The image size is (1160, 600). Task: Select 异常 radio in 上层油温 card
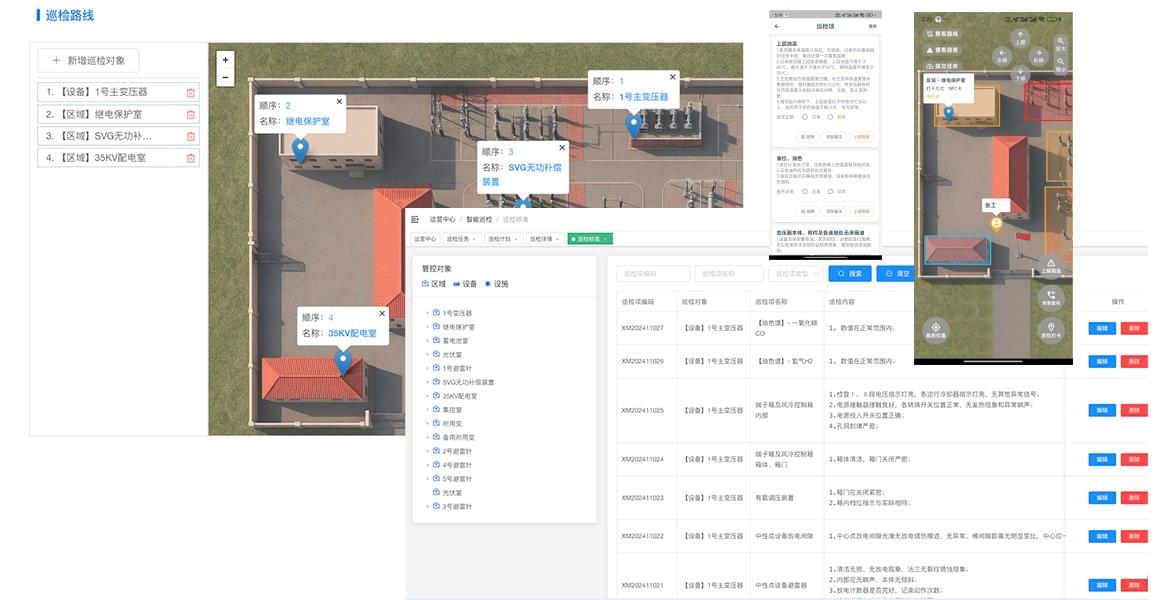[831, 117]
